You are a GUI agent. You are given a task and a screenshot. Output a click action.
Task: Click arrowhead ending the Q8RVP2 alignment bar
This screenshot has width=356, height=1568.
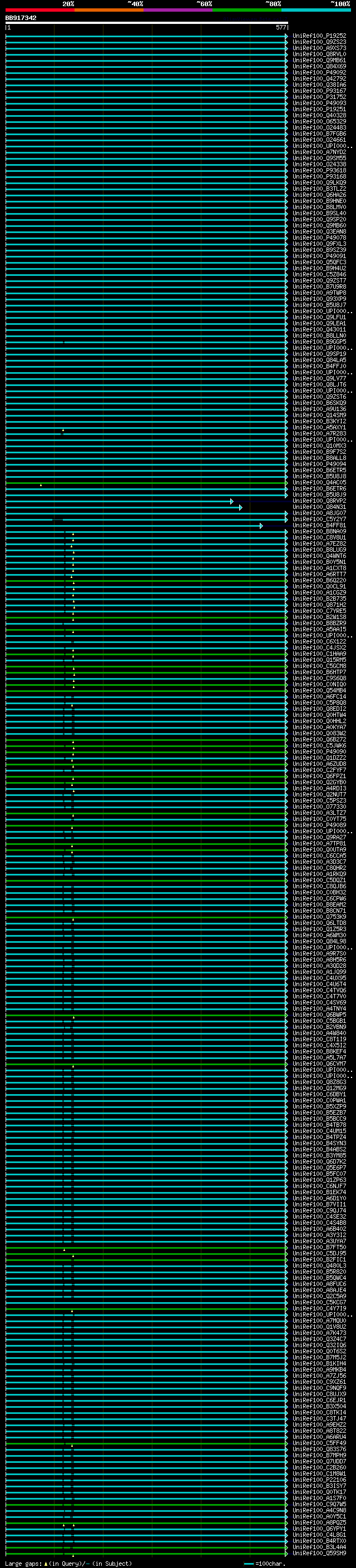(x=232, y=501)
